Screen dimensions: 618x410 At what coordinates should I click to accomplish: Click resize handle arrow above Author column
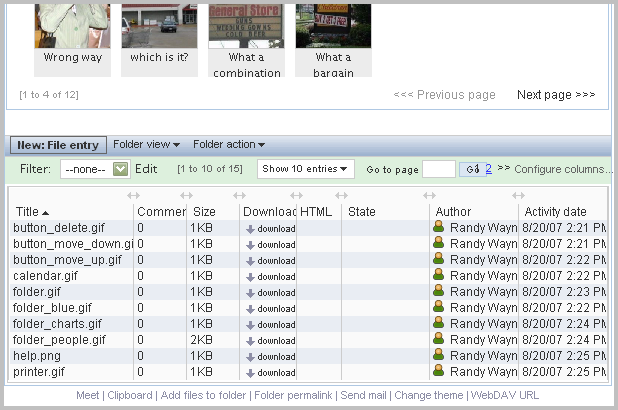[x=518, y=195]
